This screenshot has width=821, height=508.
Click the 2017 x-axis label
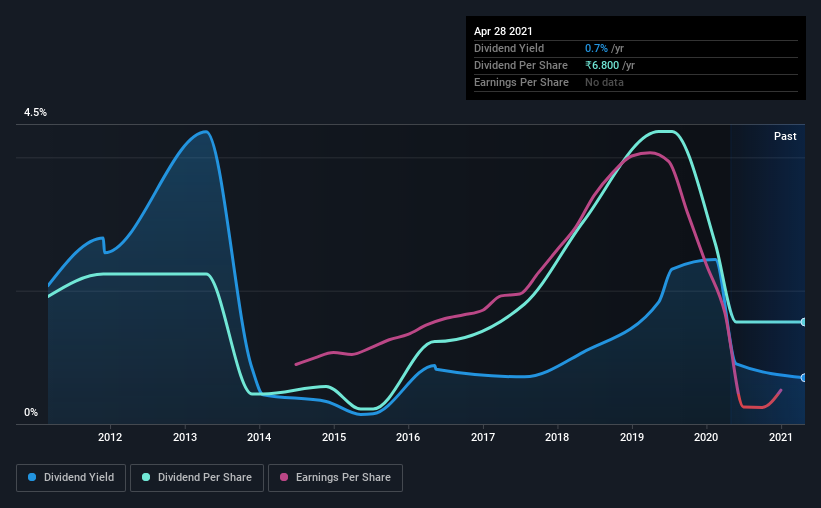pyautogui.click(x=483, y=437)
